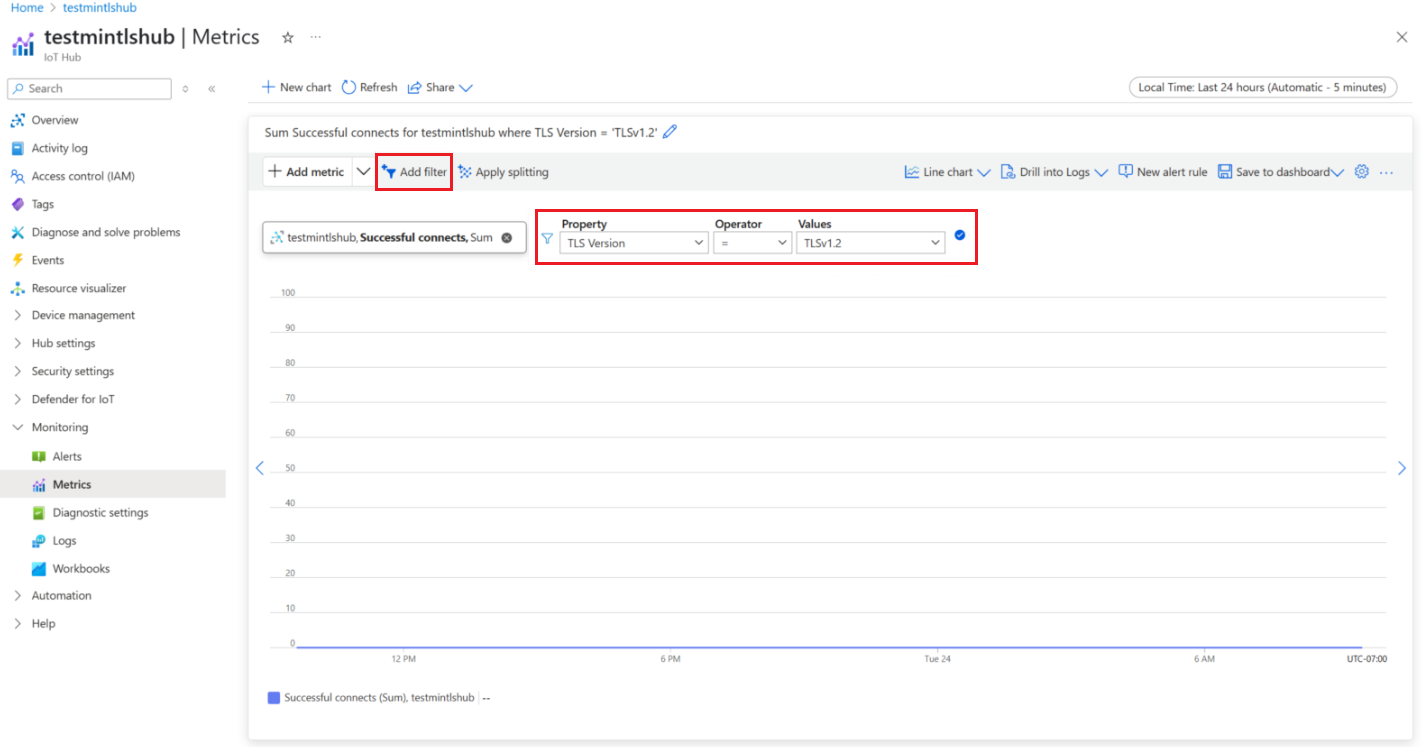Create a new chart
This screenshot has height=747, width=1421.
(x=295, y=87)
